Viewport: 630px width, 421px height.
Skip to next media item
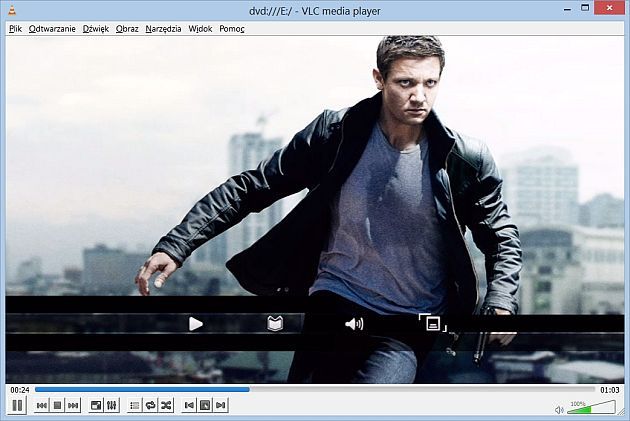(x=73, y=406)
